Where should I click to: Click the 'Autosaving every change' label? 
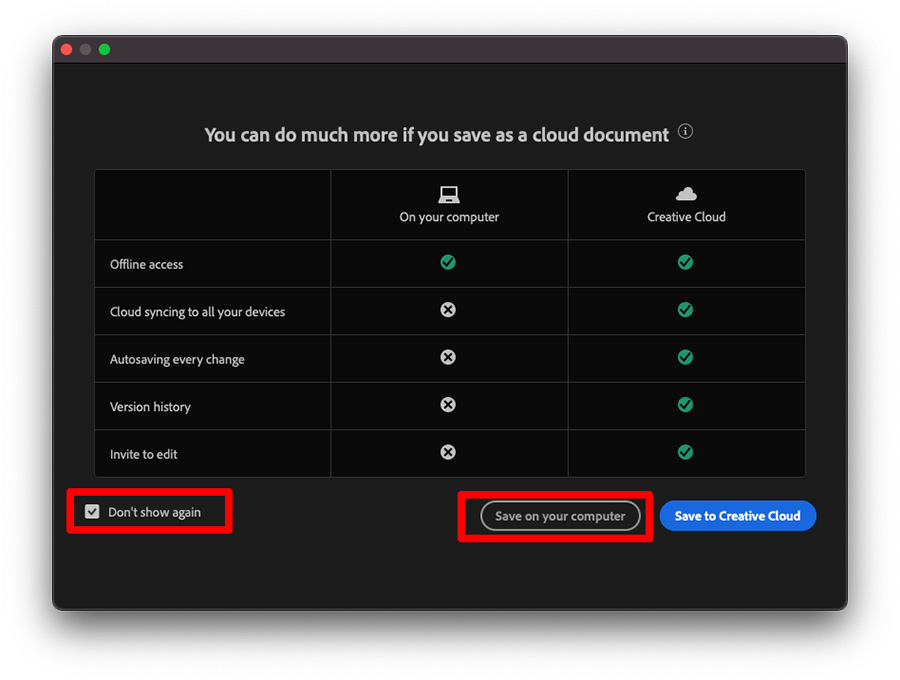pyautogui.click(x=177, y=360)
